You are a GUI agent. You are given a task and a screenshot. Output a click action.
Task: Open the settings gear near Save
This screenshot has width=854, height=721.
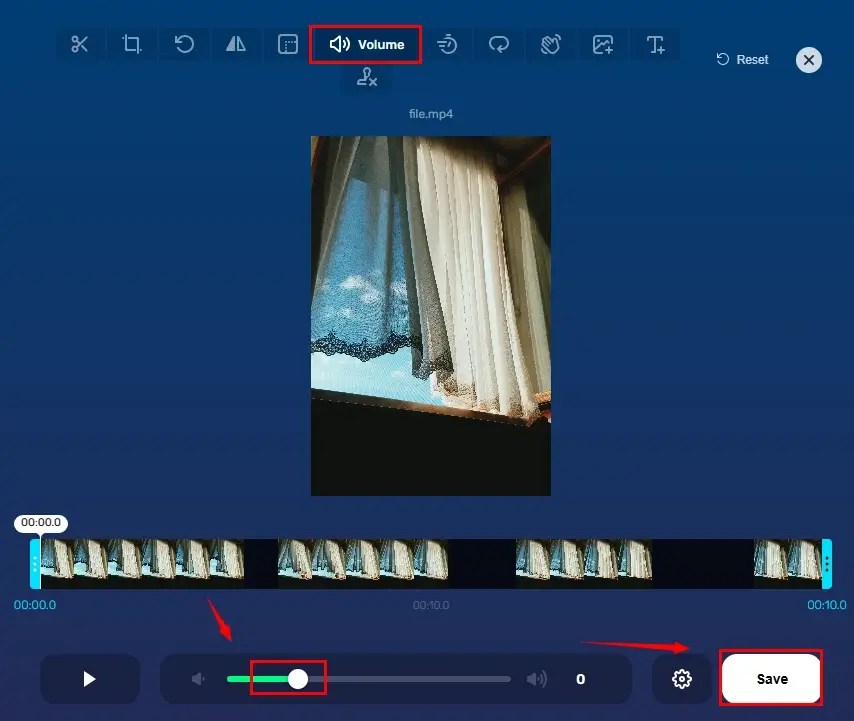coord(682,678)
